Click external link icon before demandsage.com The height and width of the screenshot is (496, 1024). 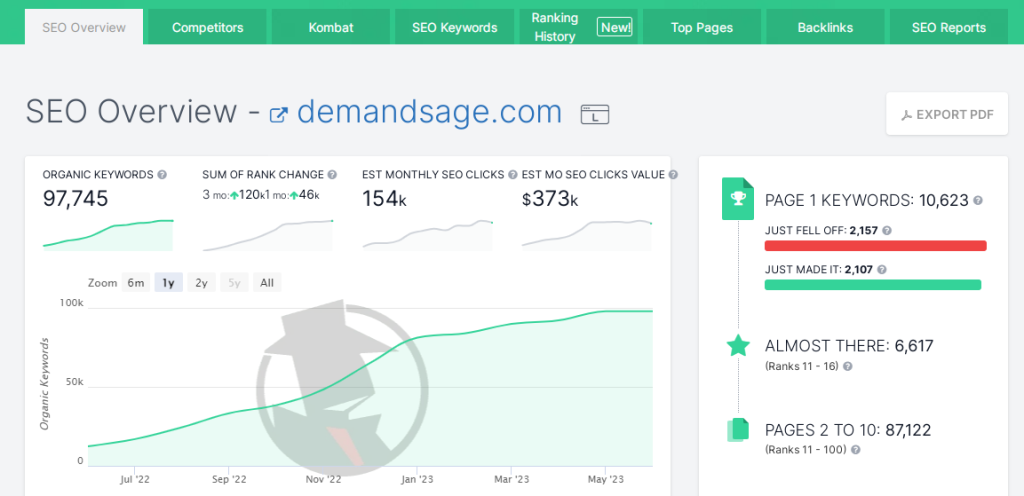tap(279, 115)
